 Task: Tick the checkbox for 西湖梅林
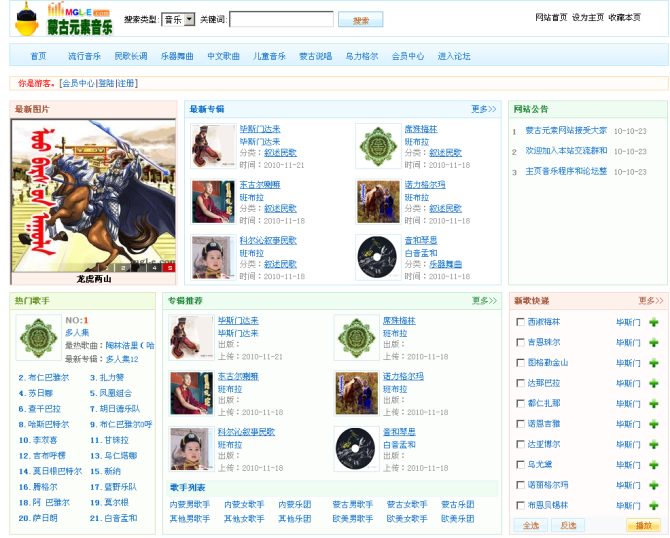520,322
